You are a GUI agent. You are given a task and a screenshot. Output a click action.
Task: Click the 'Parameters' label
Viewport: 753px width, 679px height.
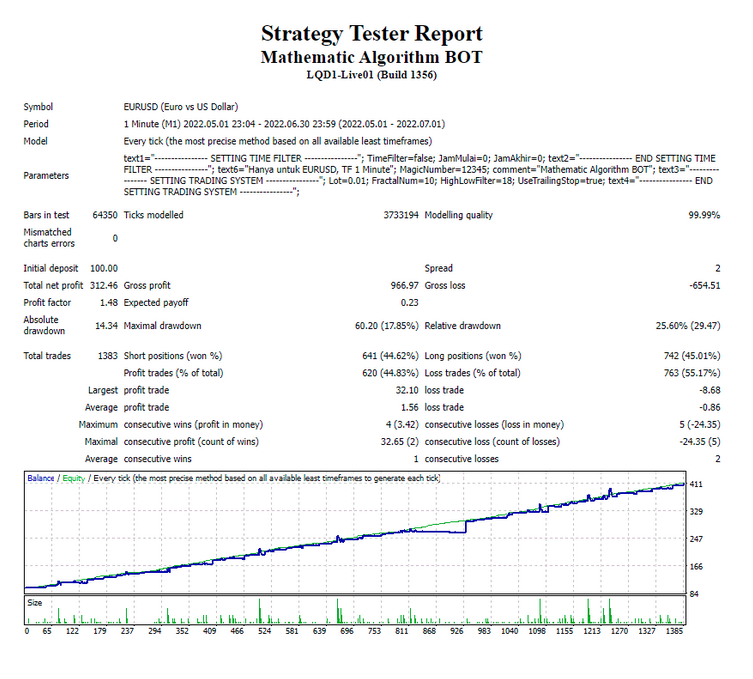click(x=46, y=175)
